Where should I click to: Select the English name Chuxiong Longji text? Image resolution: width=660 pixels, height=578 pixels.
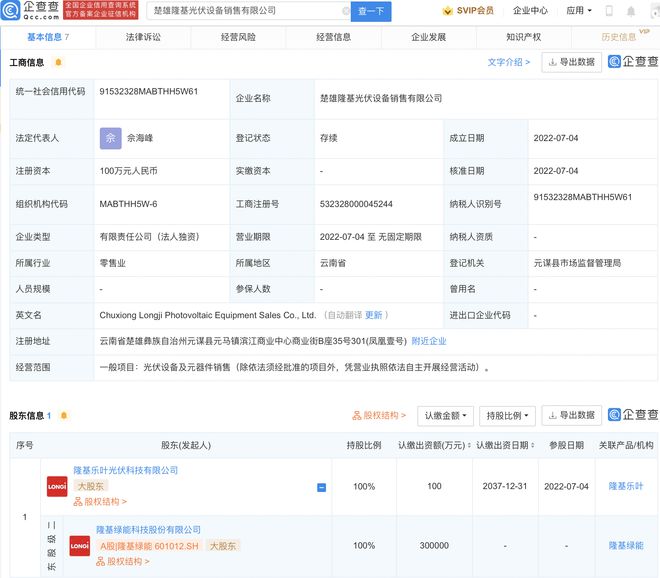point(208,315)
